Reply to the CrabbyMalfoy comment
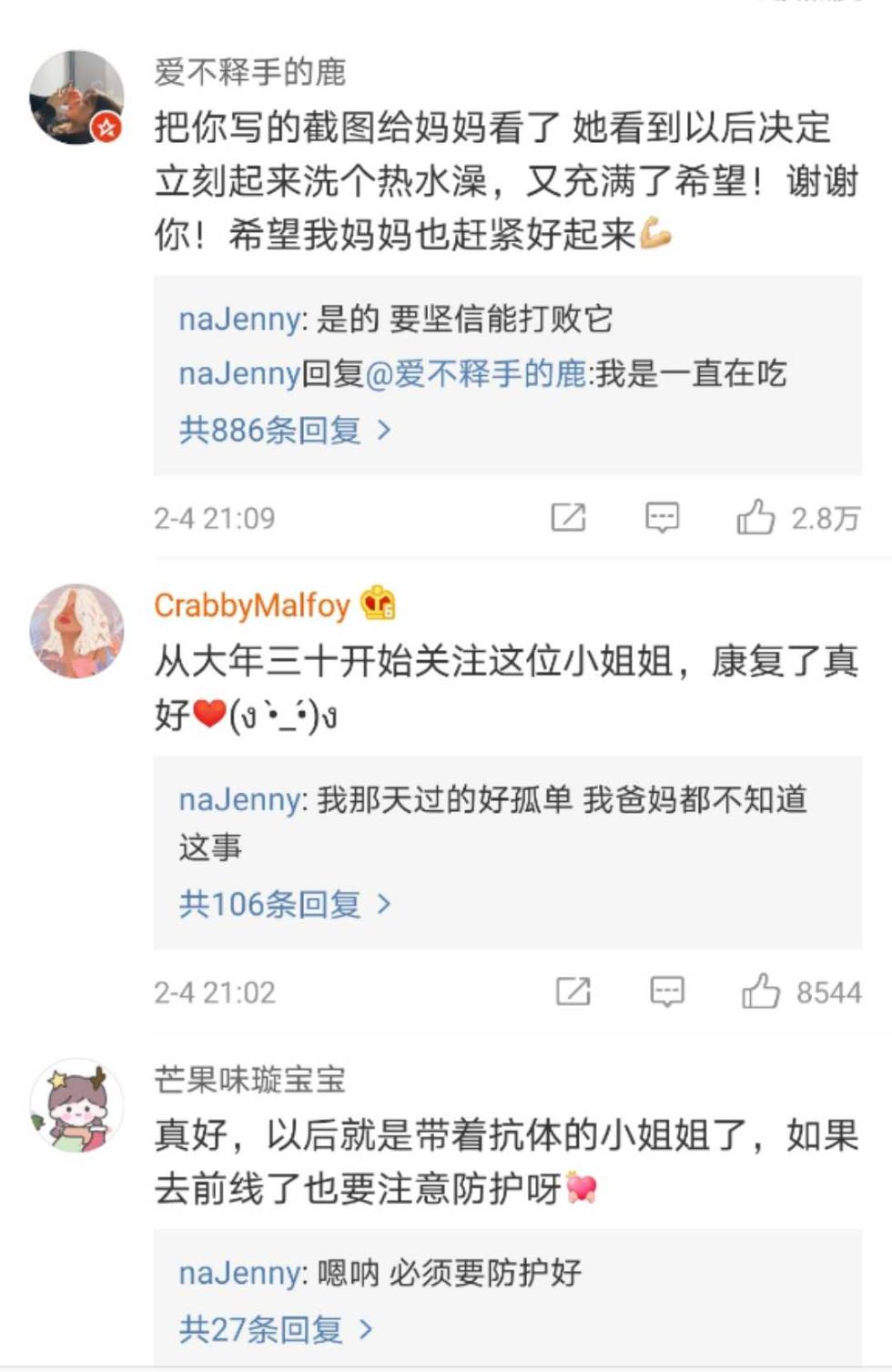This screenshot has width=892, height=1372. (667, 991)
